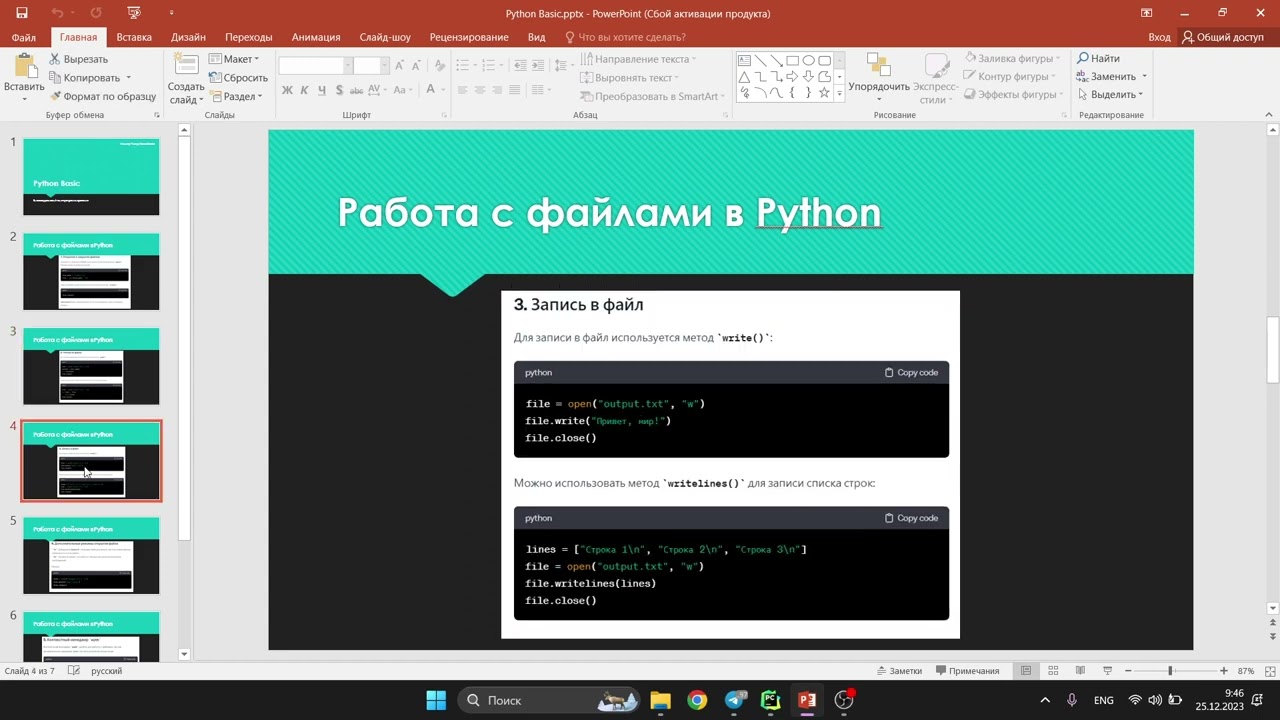Toggle italic К formatting
The image size is (1280, 720).
[305, 90]
